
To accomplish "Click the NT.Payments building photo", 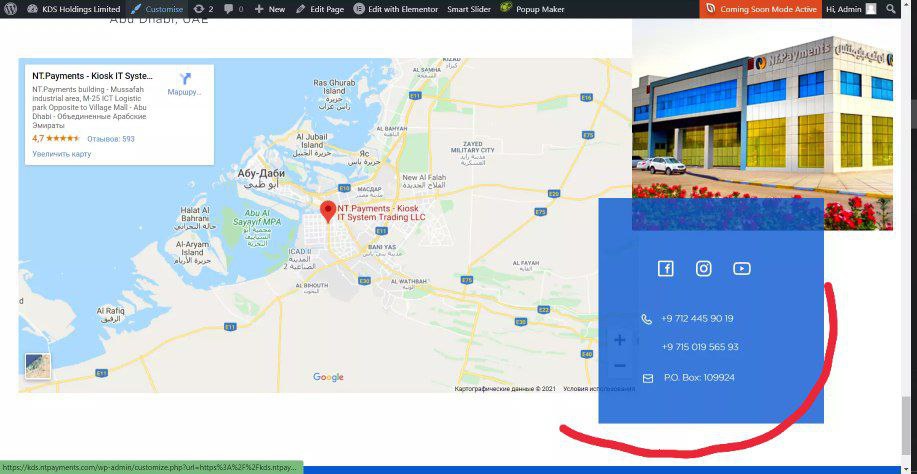I will [x=763, y=124].
